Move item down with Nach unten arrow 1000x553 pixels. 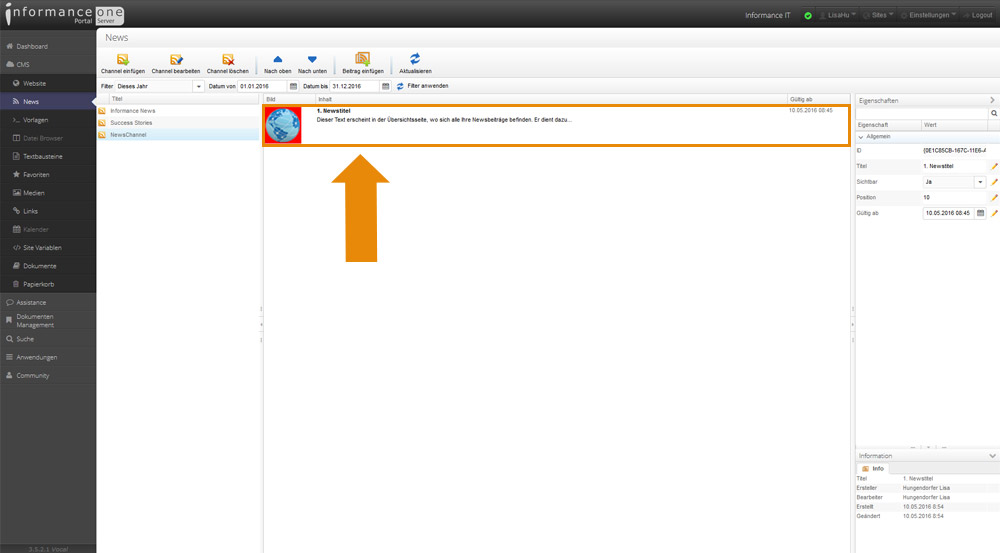click(312, 60)
